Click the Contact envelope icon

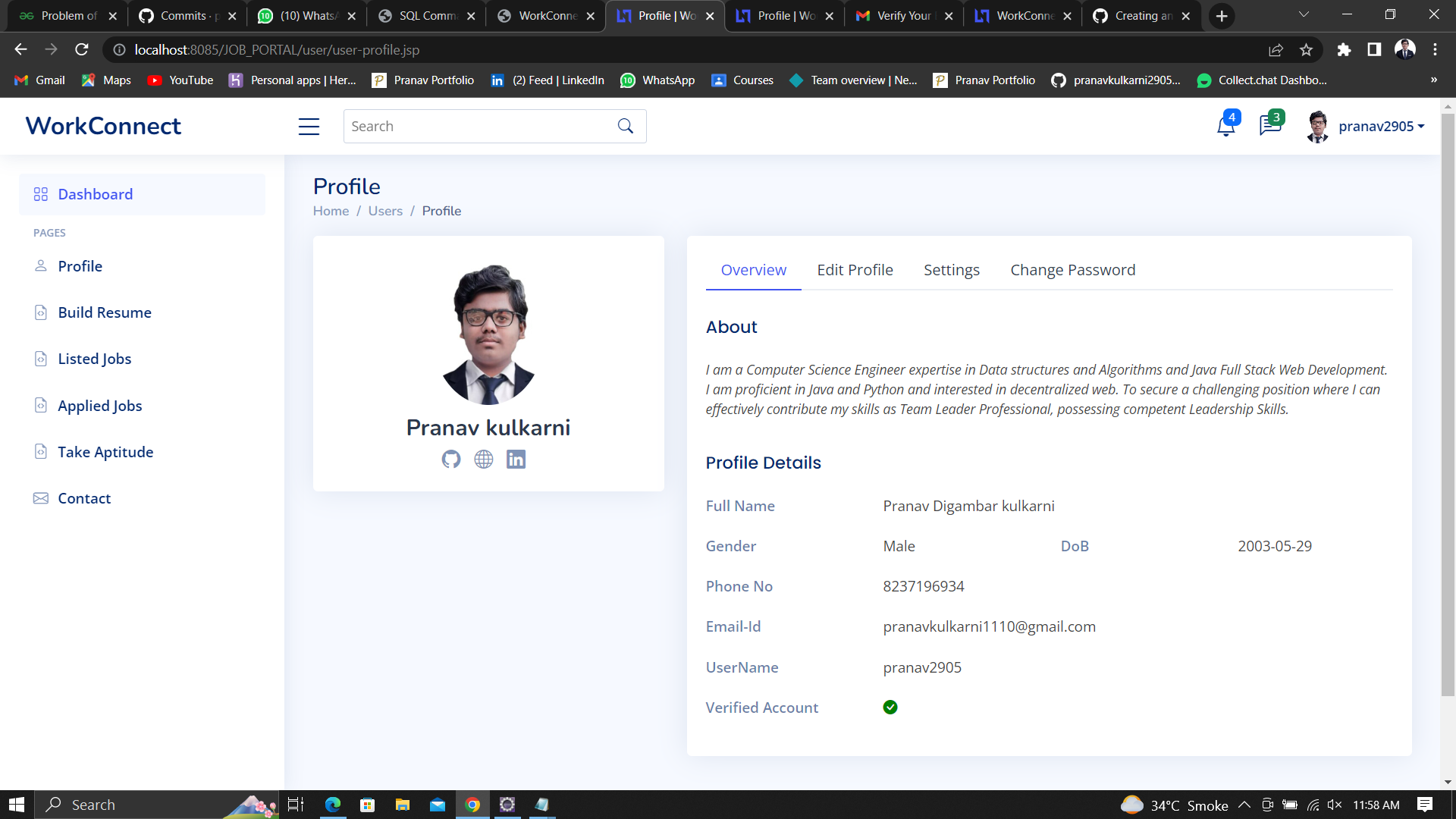(x=41, y=498)
